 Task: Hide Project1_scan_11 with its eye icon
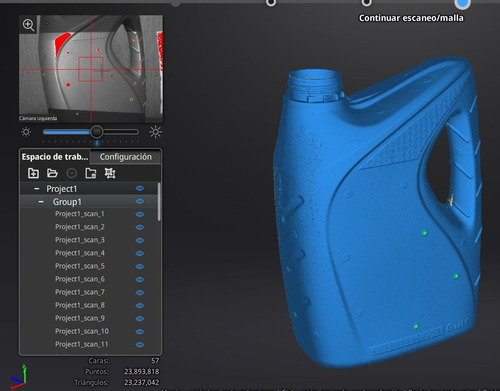tap(140, 345)
